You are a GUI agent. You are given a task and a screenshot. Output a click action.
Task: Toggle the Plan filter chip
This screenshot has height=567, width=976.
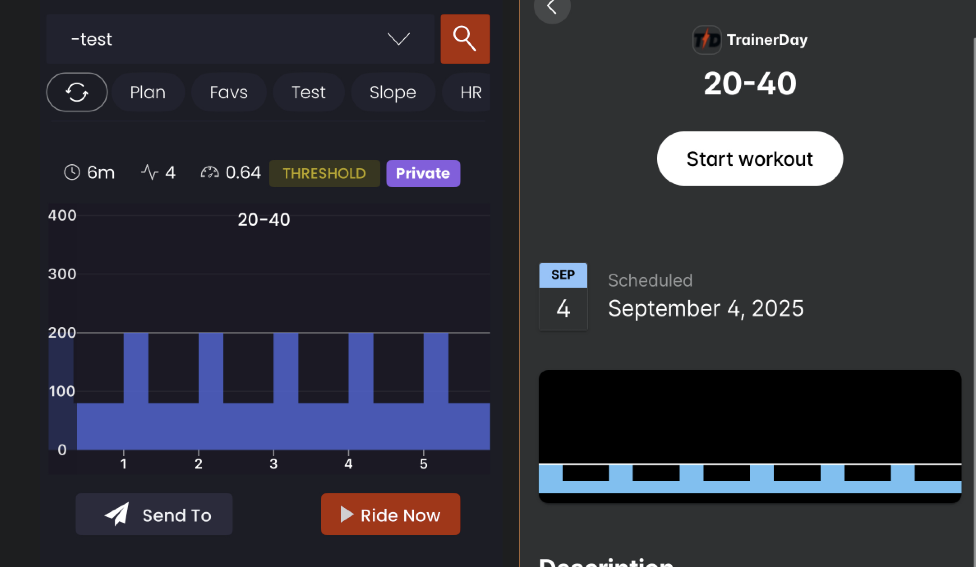click(x=147, y=92)
